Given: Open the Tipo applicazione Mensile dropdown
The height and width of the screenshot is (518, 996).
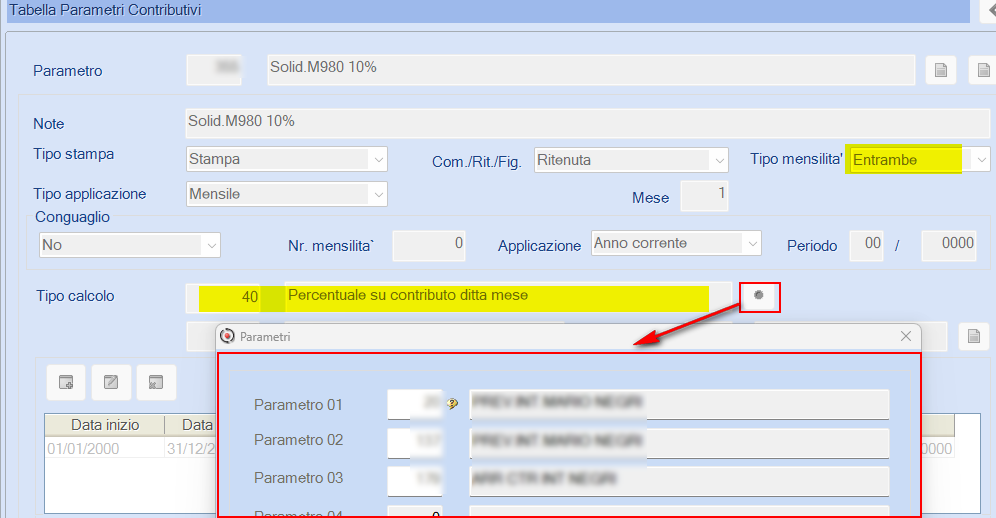Looking at the screenshot, I should click(x=379, y=194).
